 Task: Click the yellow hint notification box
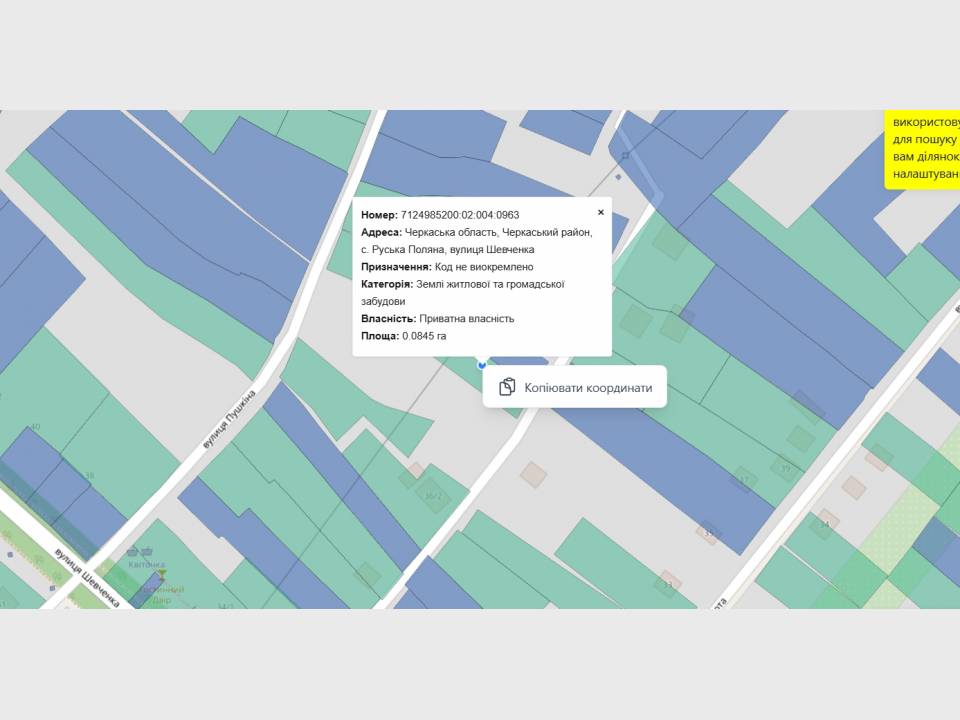coord(922,150)
